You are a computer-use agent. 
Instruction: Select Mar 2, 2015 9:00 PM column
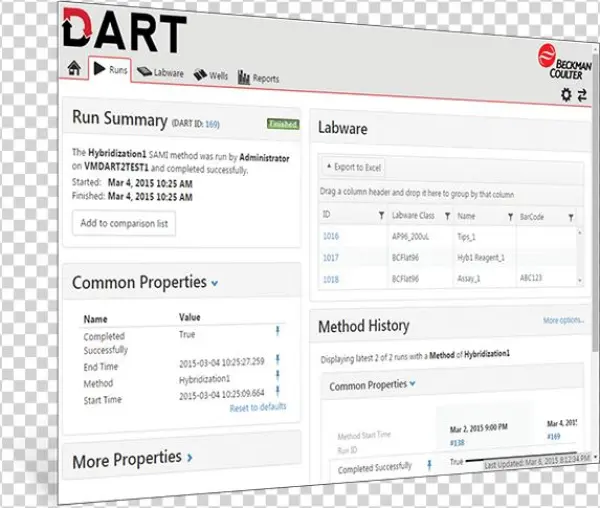[x=478, y=428]
